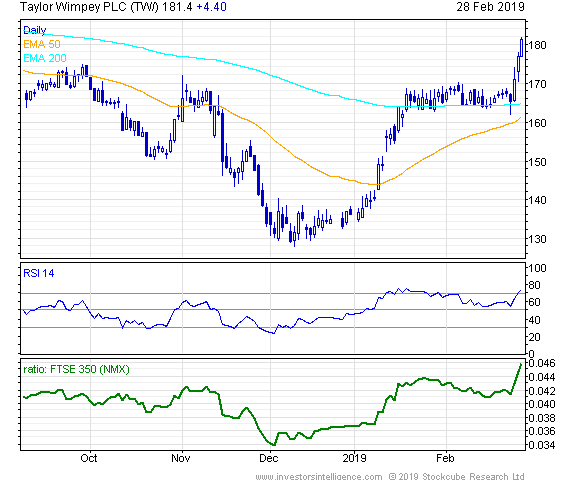Image resolution: width=575 pixels, height=480 pixels.
Task: Click the 0.042 ratio axis value
Action: (542, 391)
